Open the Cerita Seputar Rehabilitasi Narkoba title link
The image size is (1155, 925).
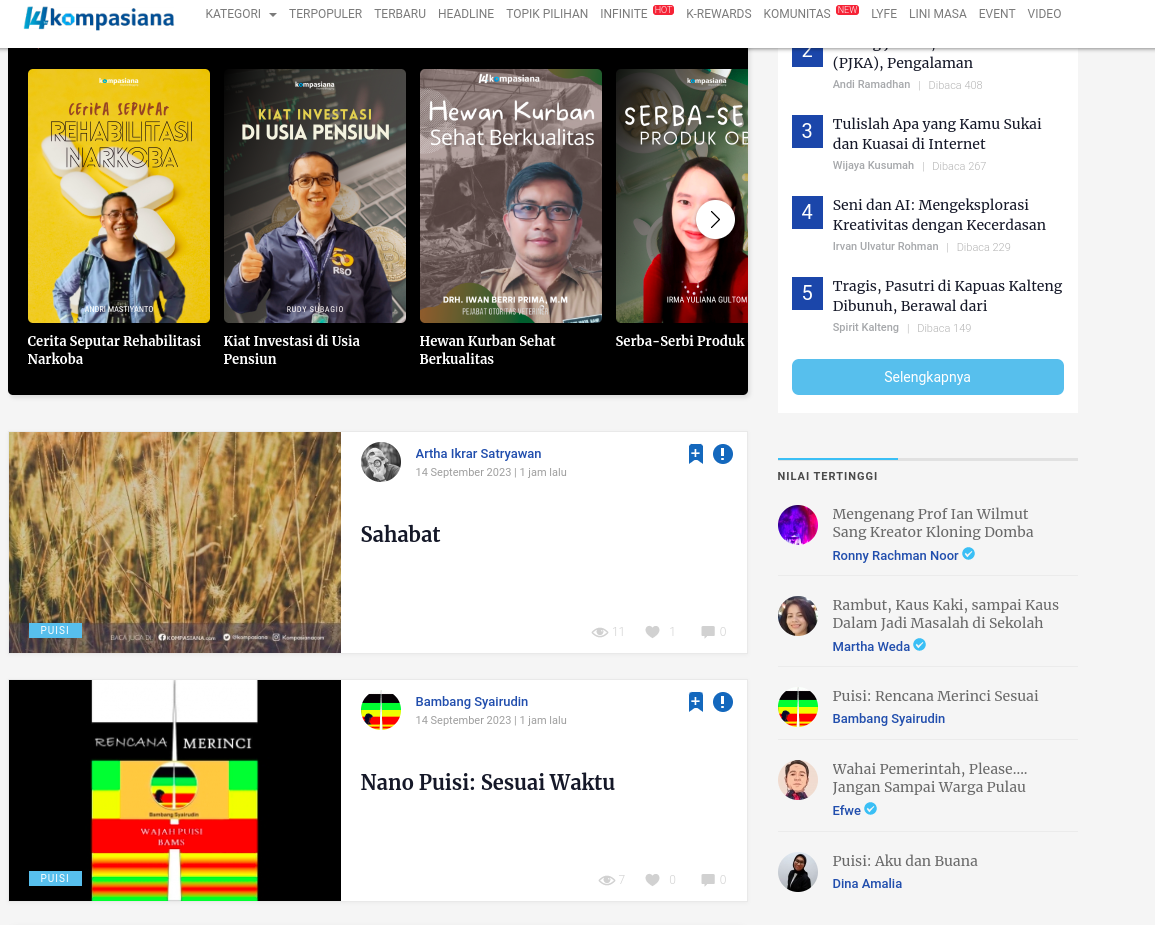tap(114, 350)
